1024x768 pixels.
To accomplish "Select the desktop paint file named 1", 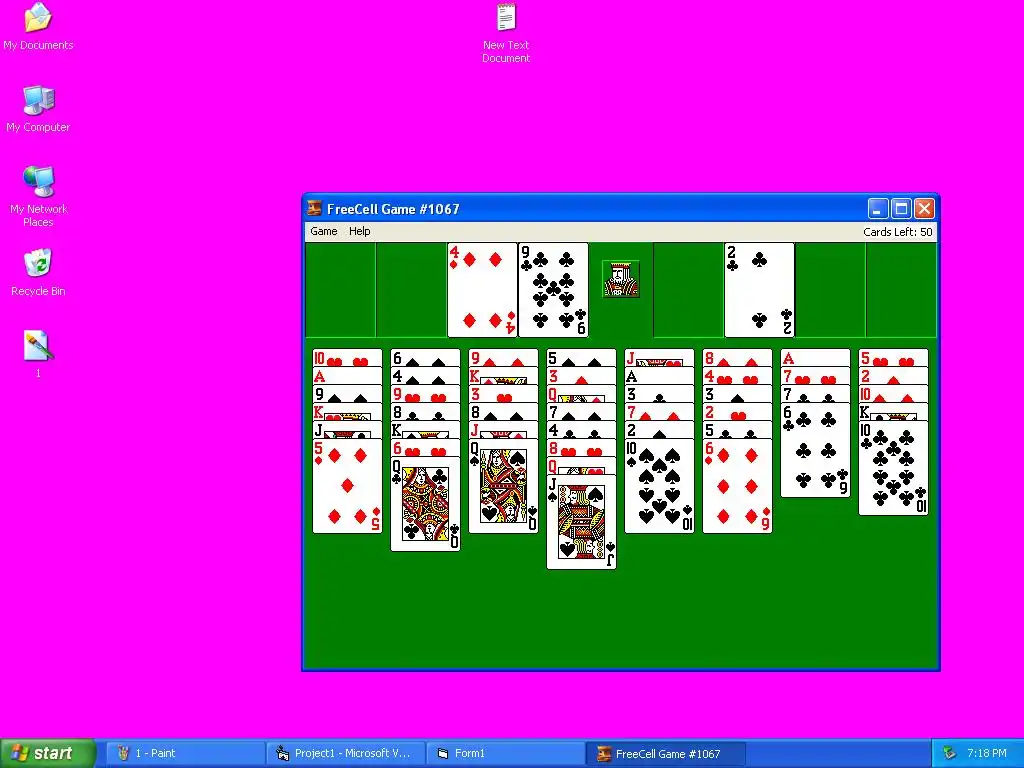I will click(x=38, y=355).
